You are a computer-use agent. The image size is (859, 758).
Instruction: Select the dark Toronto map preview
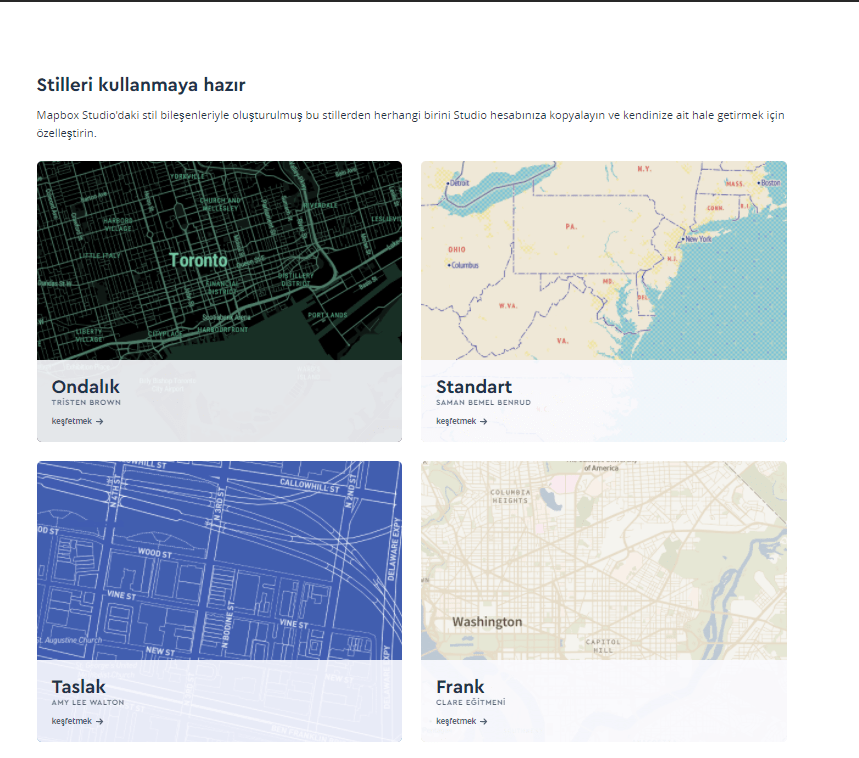219,260
